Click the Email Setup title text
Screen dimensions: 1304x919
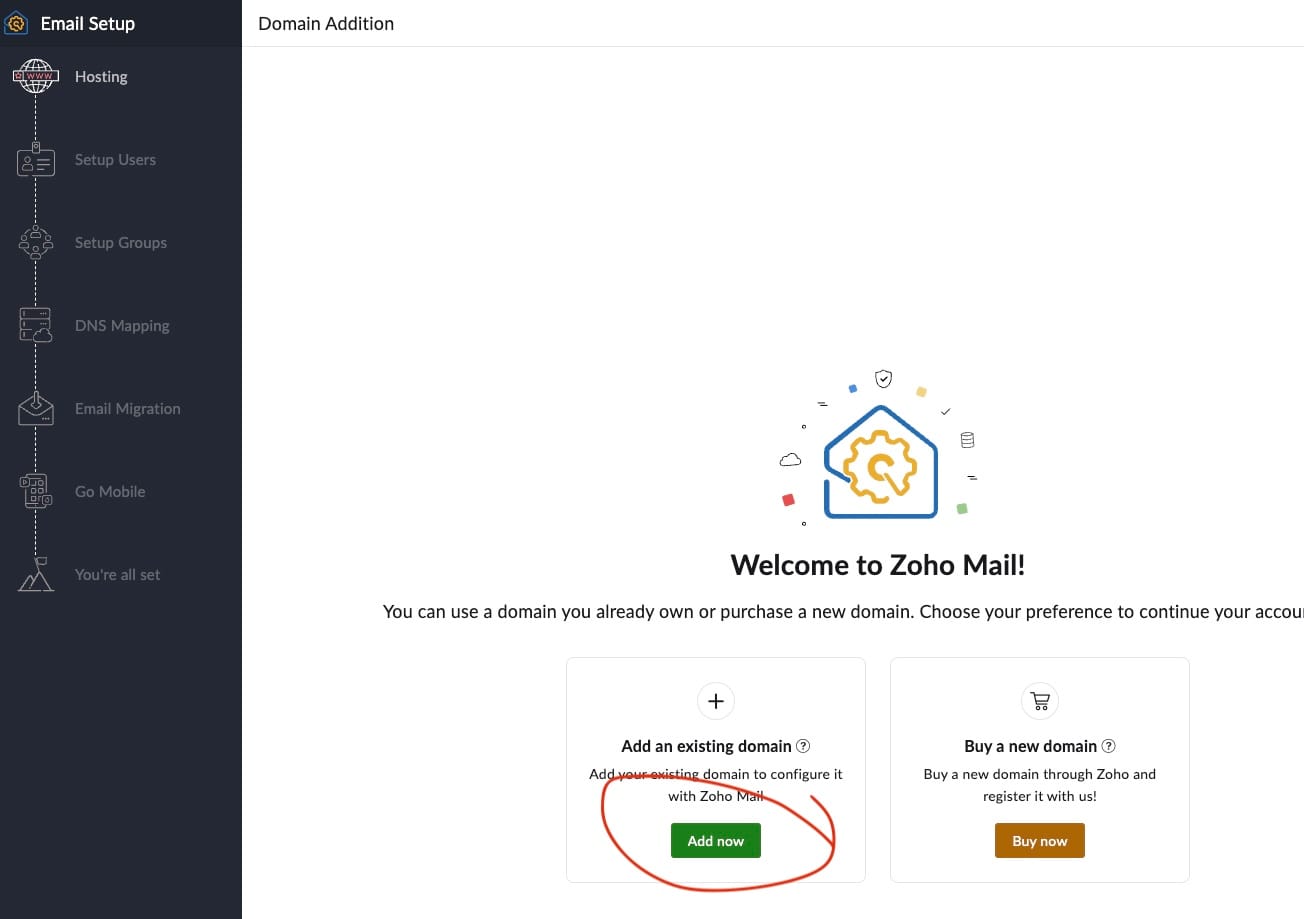tap(87, 23)
